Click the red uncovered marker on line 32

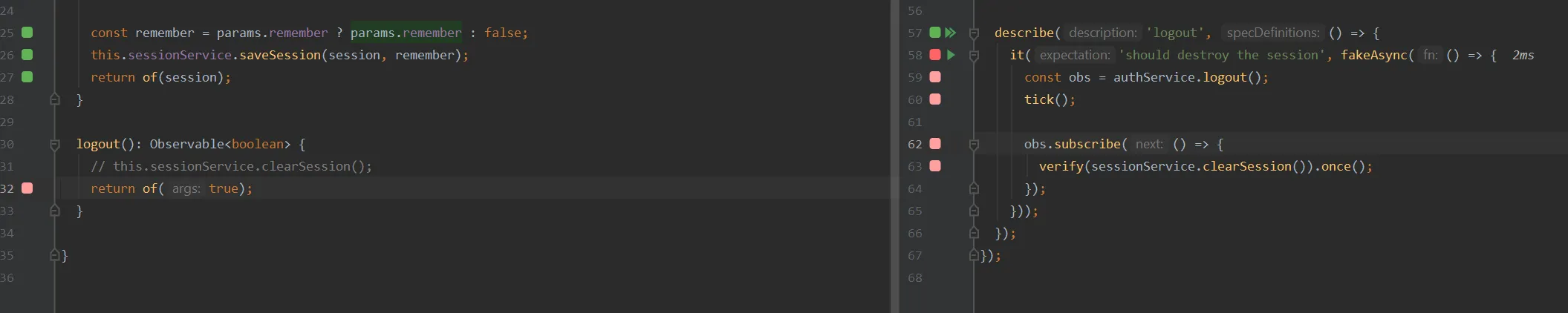[x=27, y=188]
